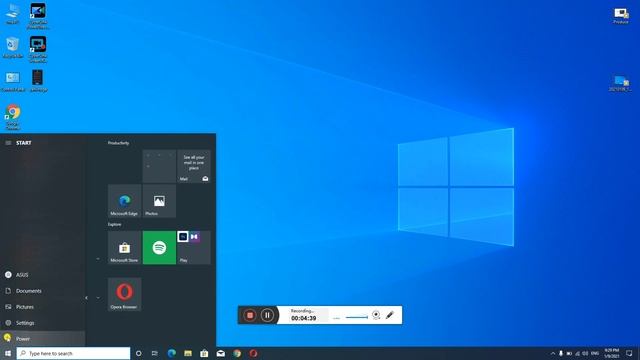
Task: Click the microphone tray icon
Action: coord(561,353)
